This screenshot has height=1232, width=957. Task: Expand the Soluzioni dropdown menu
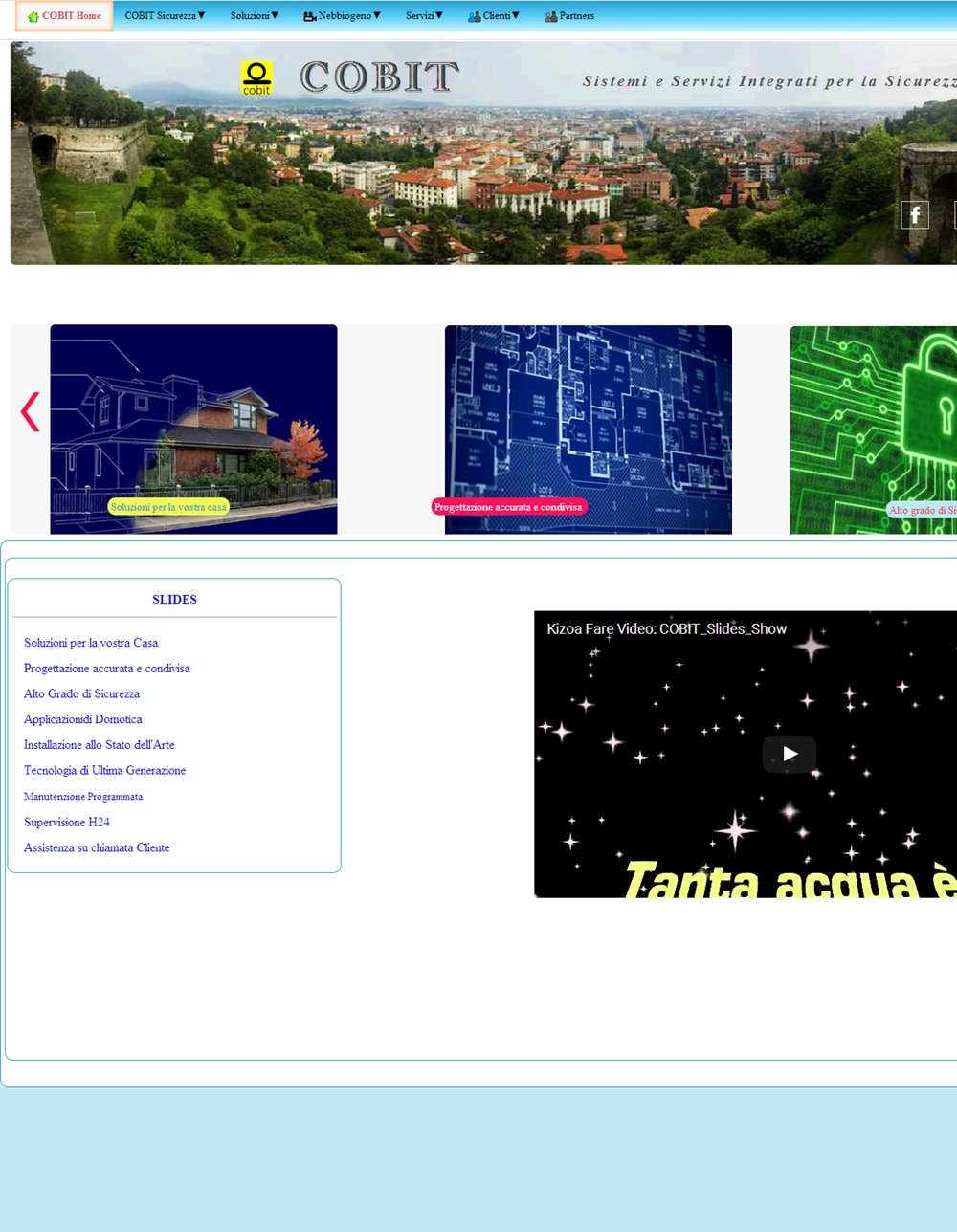pos(255,16)
